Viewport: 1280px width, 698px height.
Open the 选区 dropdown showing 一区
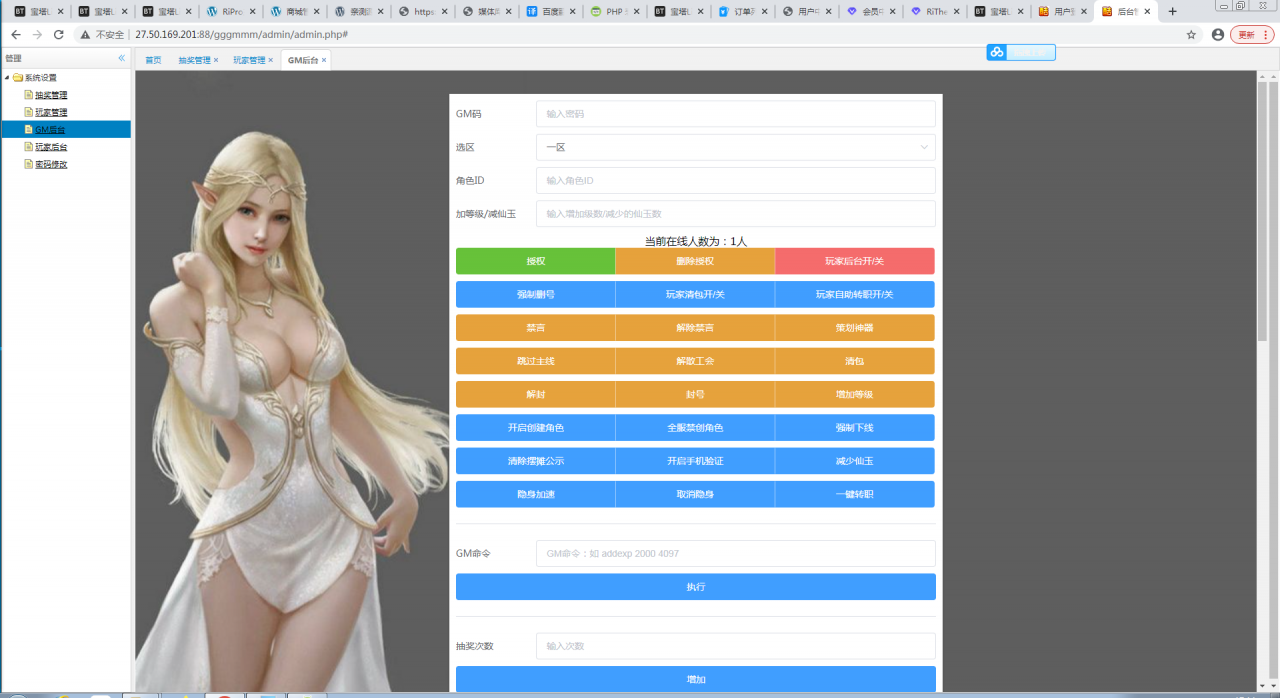(x=735, y=147)
